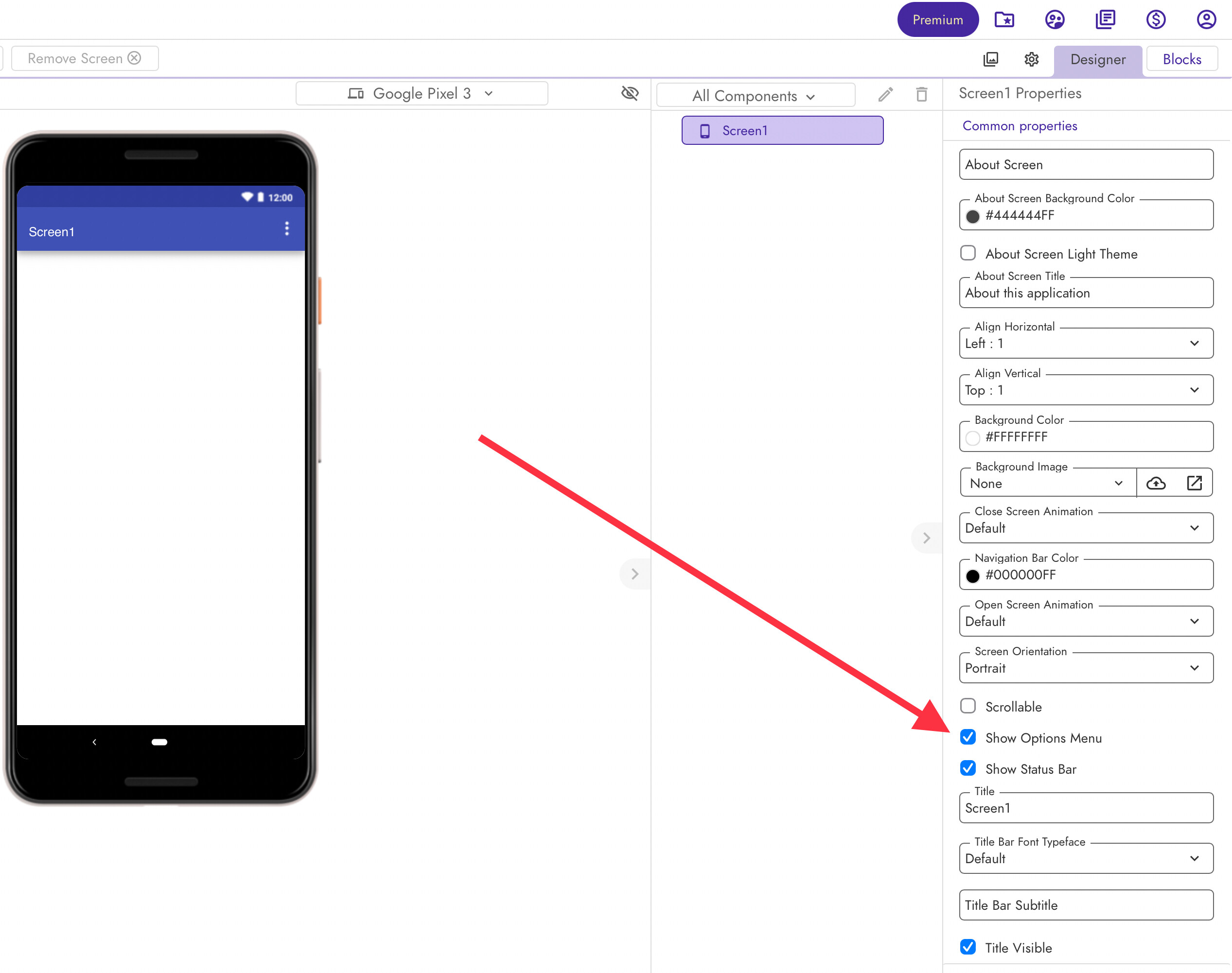
Task: Open the assets image gallery icon
Action: (x=991, y=59)
